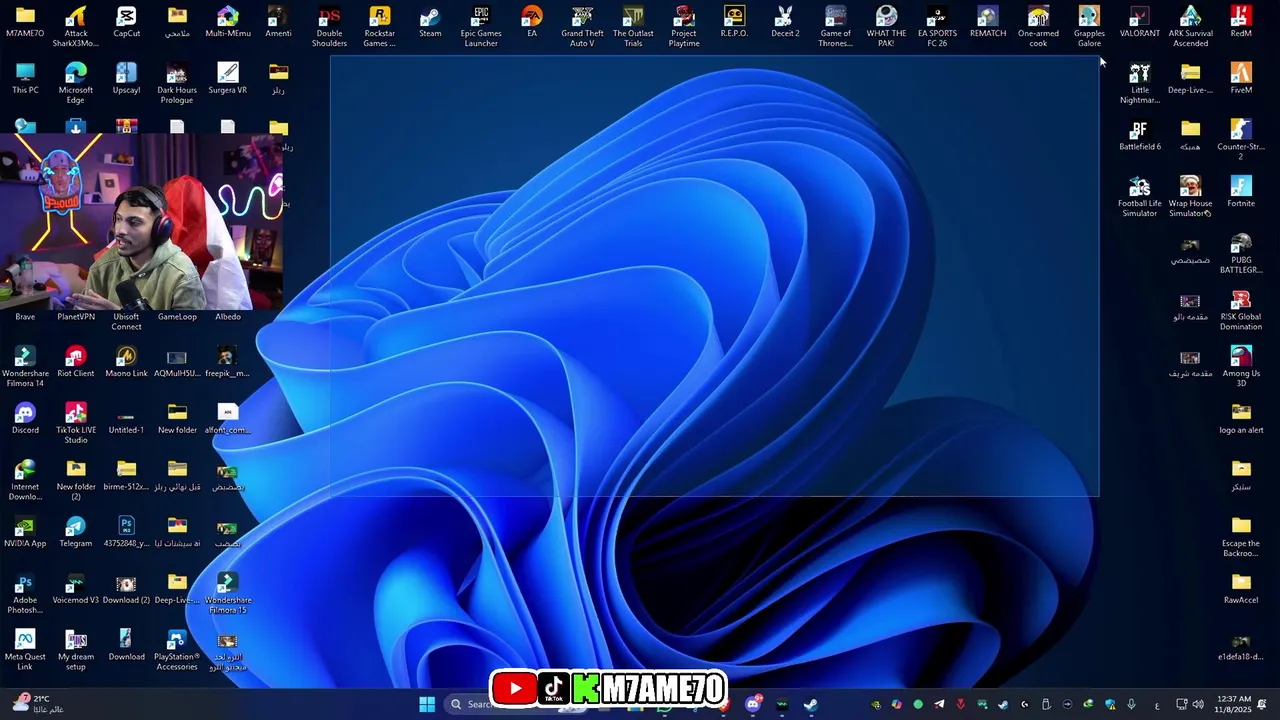Image resolution: width=1280 pixels, height=720 pixels.
Task: Open Deceit 2 desktop icon
Action: [785, 22]
